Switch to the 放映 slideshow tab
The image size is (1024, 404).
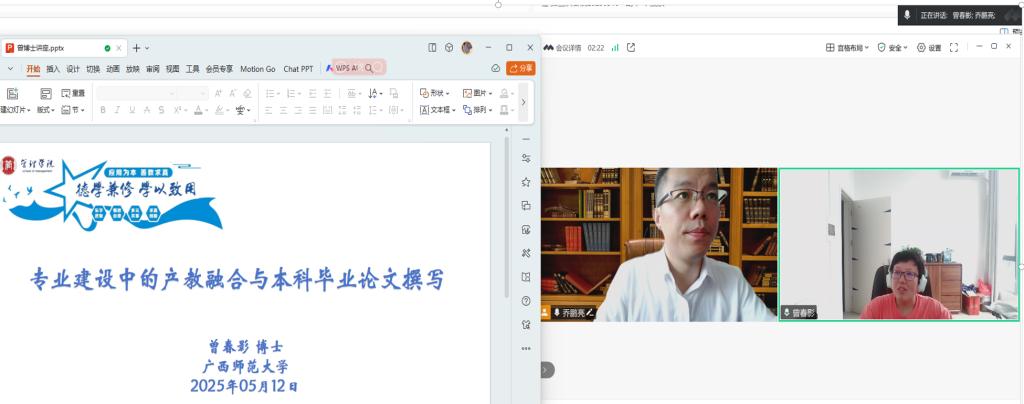(x=132, y=69)
